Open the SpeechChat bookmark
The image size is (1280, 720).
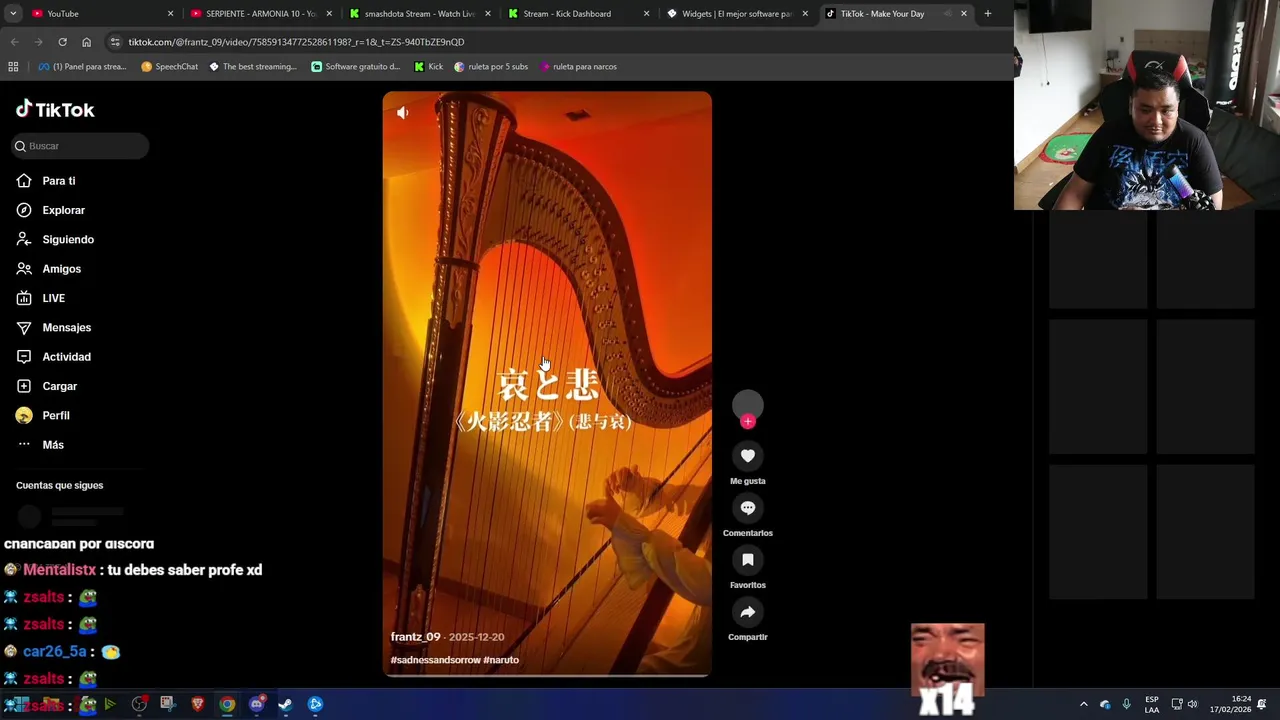[169, 67]
